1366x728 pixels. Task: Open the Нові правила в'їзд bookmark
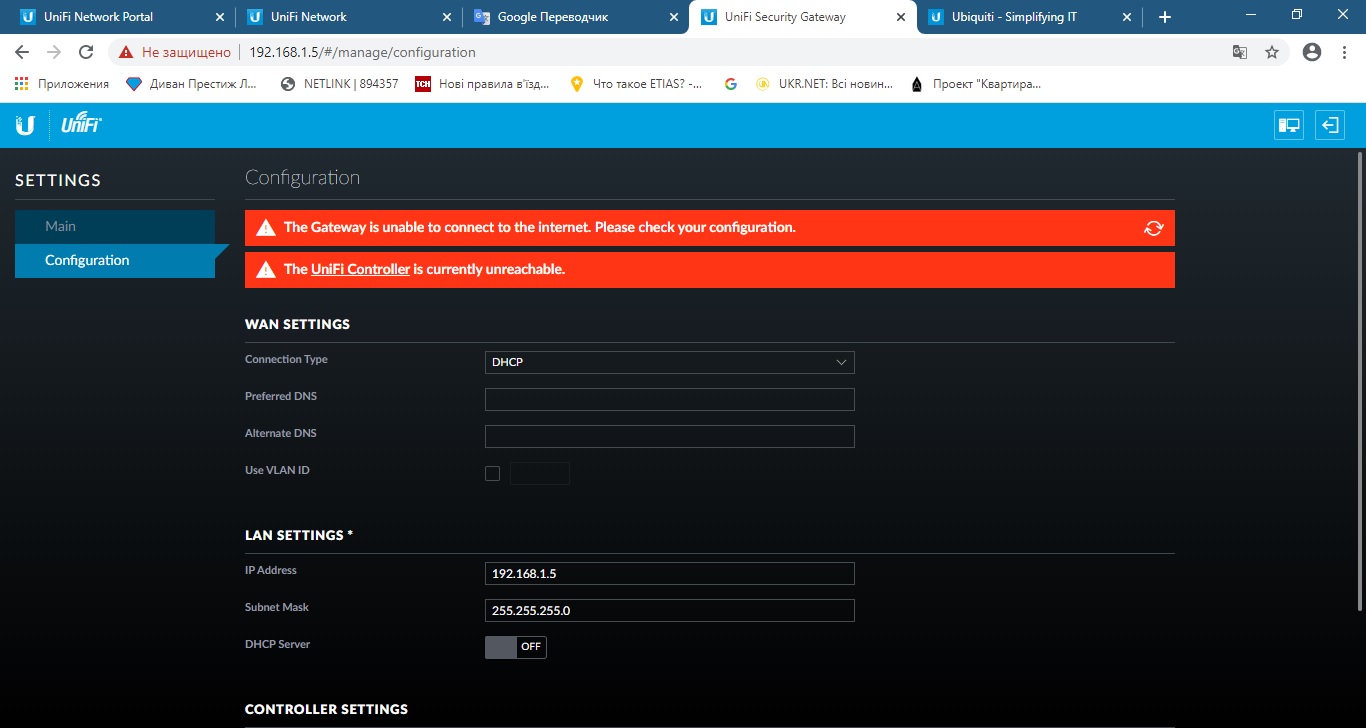click(483, 84)
